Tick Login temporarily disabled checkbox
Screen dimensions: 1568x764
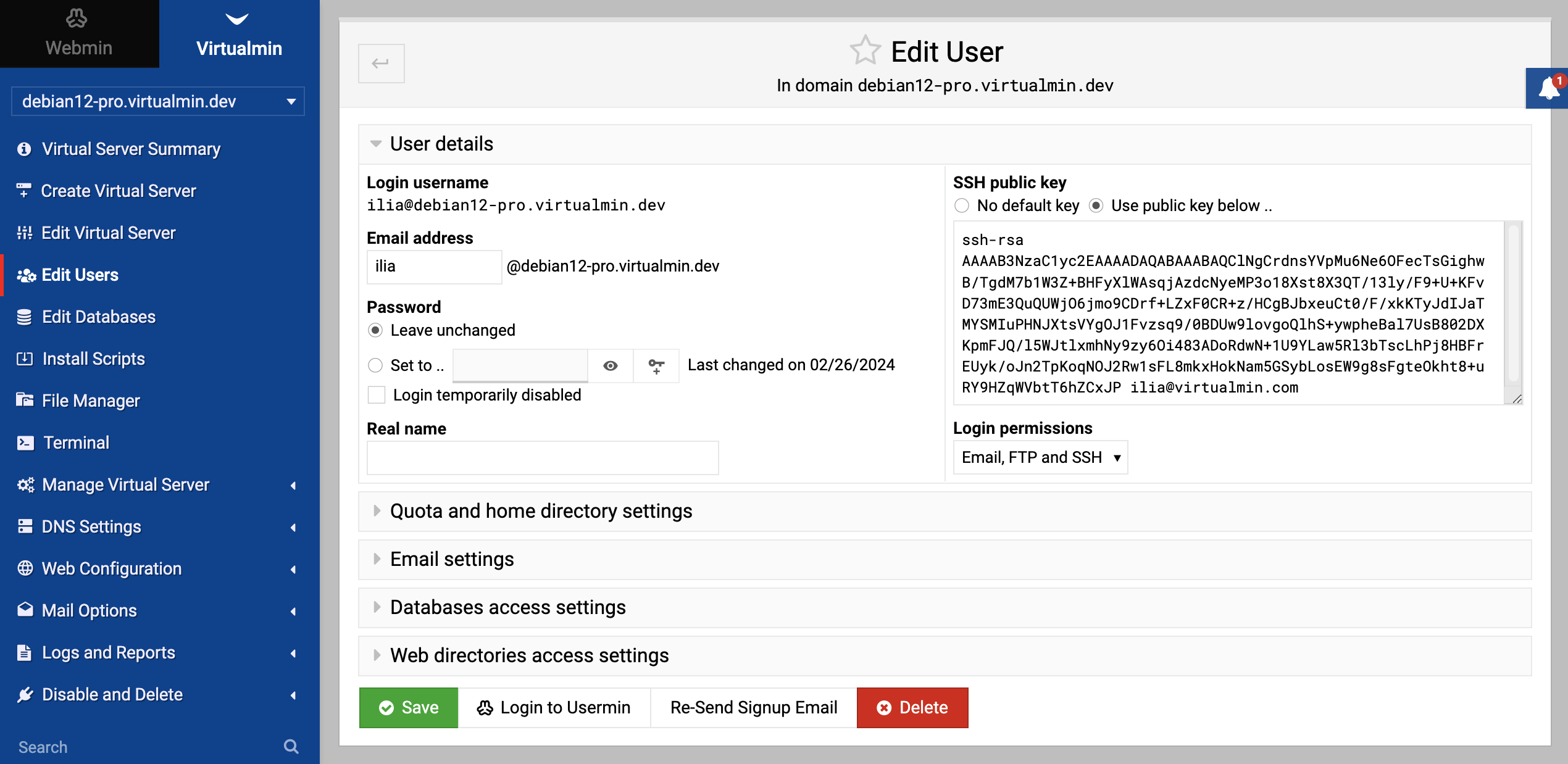(x=377, y=395)
